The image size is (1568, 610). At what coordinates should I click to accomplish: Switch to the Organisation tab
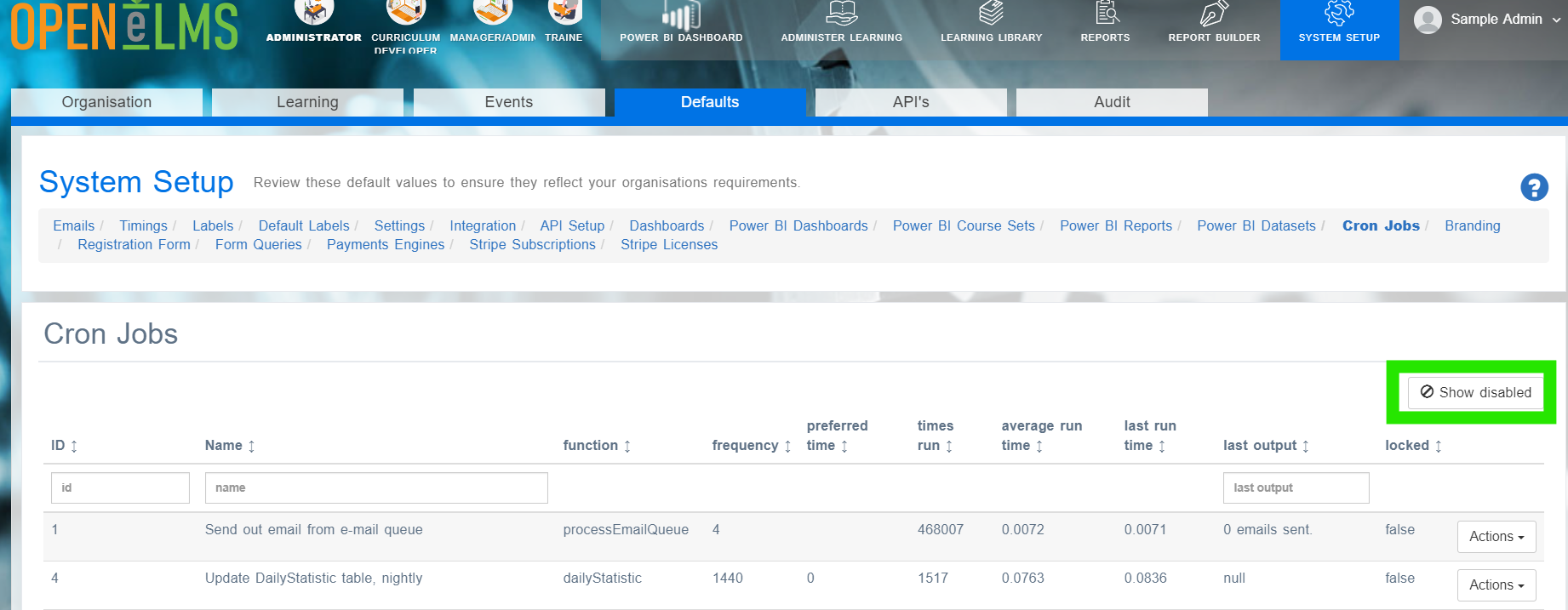coord(106,102)
